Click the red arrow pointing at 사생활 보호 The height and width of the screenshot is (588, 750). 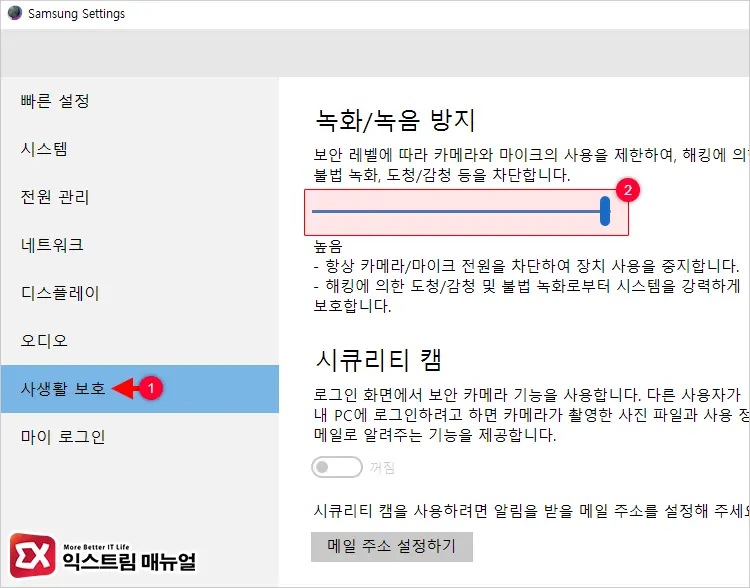tap(123, 389)
